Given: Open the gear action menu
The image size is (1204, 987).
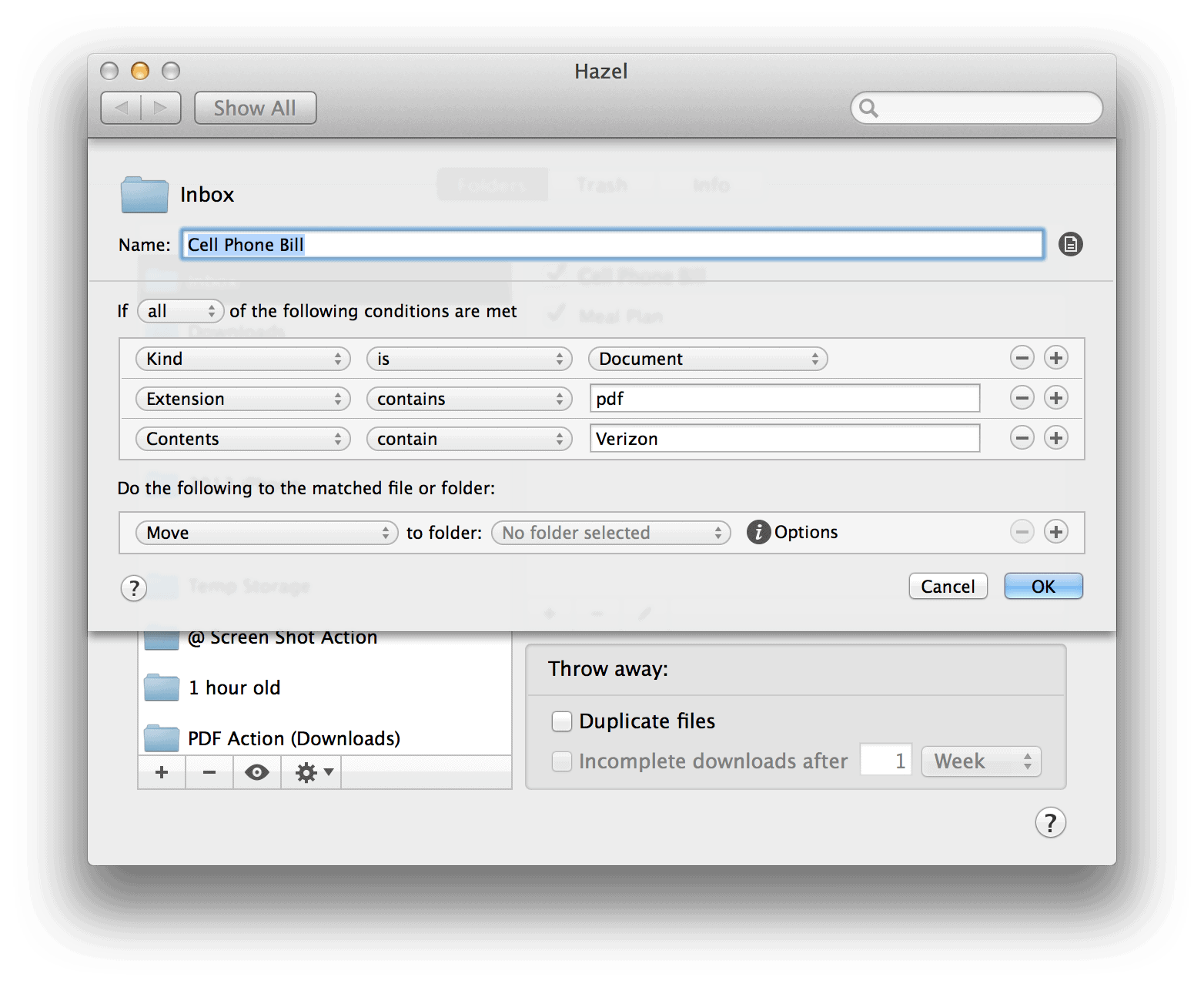Looking at the screenshot, I should pyautogui.click(x=312, y=772).
